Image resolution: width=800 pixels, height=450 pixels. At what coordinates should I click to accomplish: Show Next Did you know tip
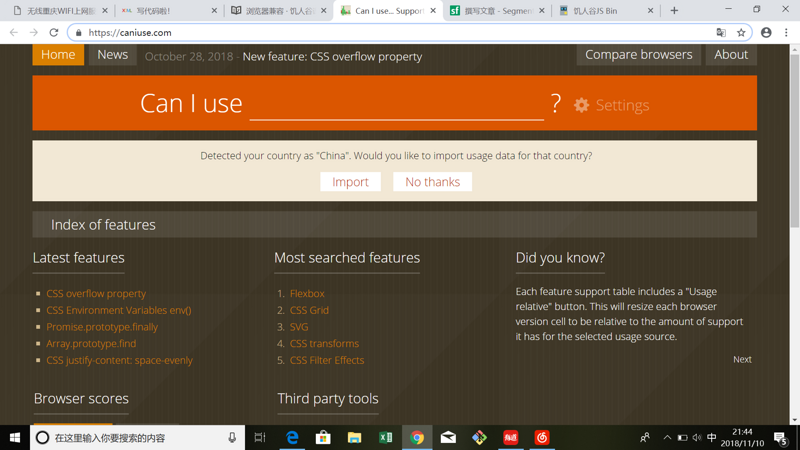(742, 359)
